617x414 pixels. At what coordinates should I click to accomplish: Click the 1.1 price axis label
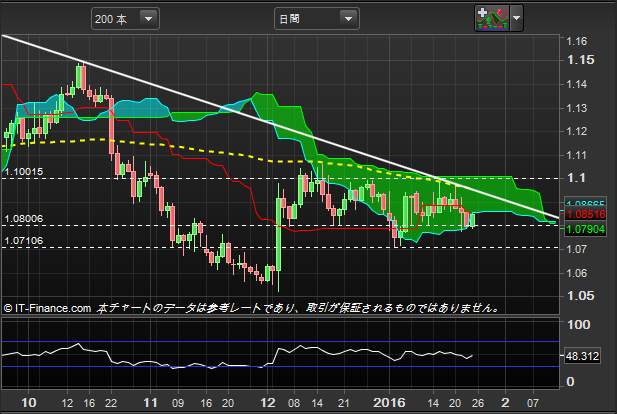pos(576,178)
